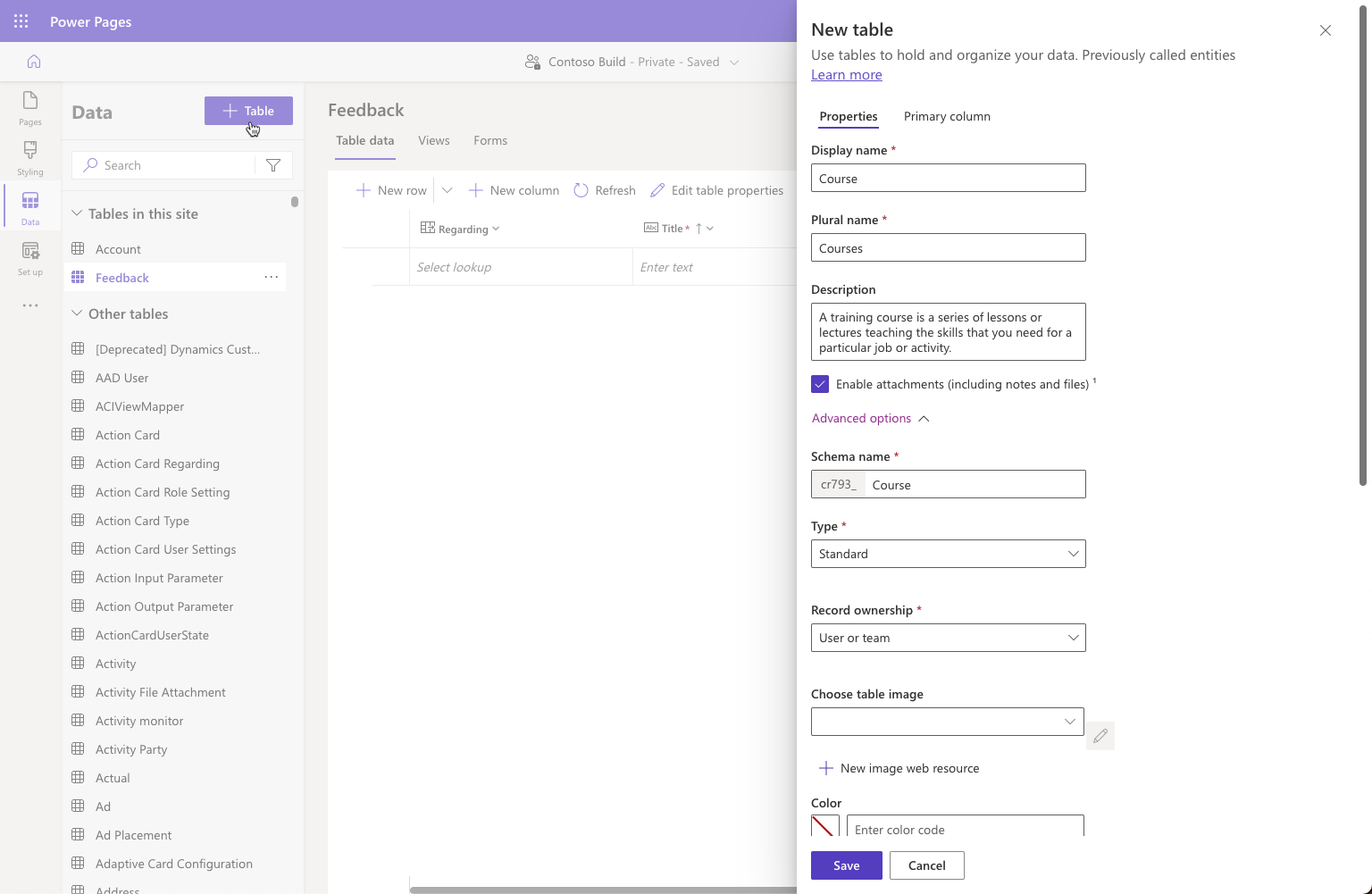This screenshot has width=1372, height=894.
Task: Switch to the Primary column tab
Action: [x=947, y=116]
